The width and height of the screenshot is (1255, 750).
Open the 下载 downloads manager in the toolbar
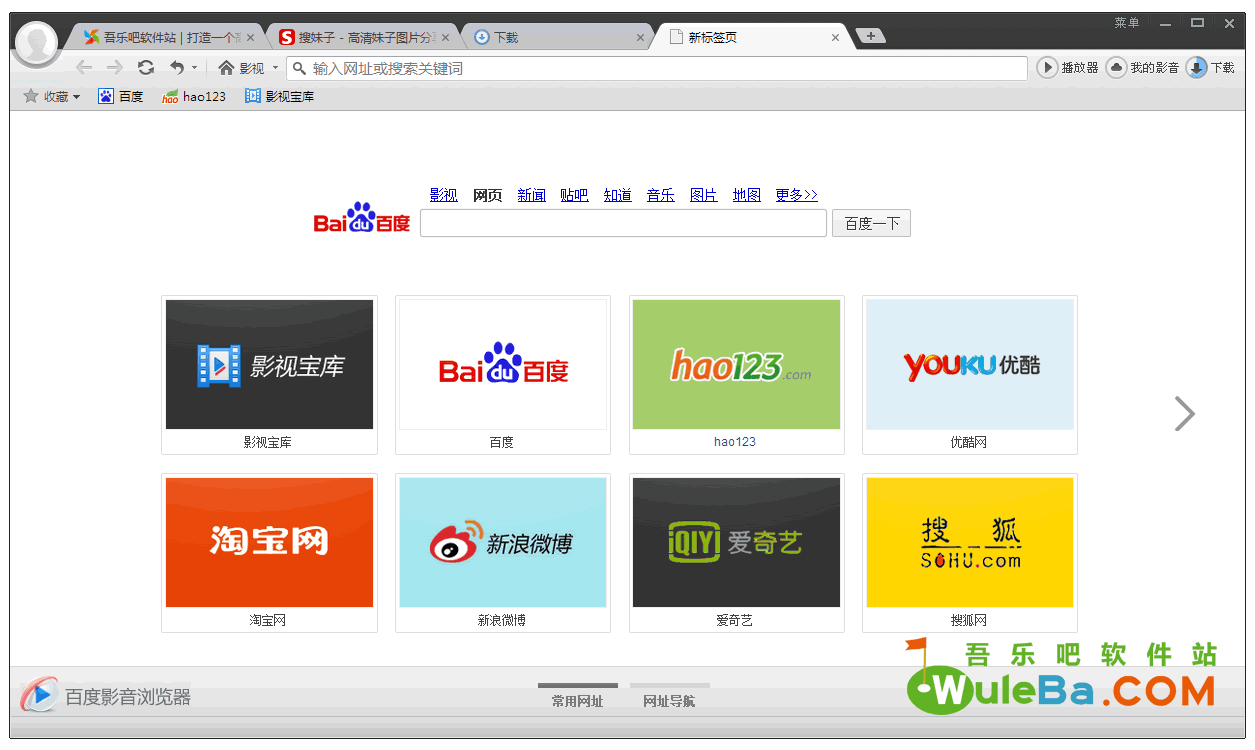tap(1211, 68)
